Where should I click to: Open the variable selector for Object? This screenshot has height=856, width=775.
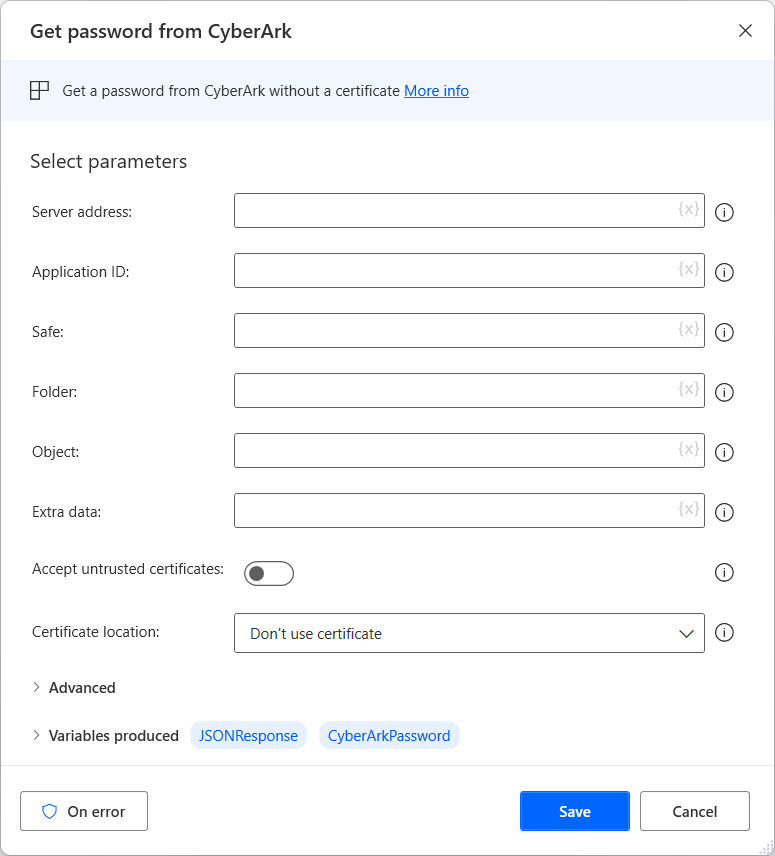(x=688, y=451)
